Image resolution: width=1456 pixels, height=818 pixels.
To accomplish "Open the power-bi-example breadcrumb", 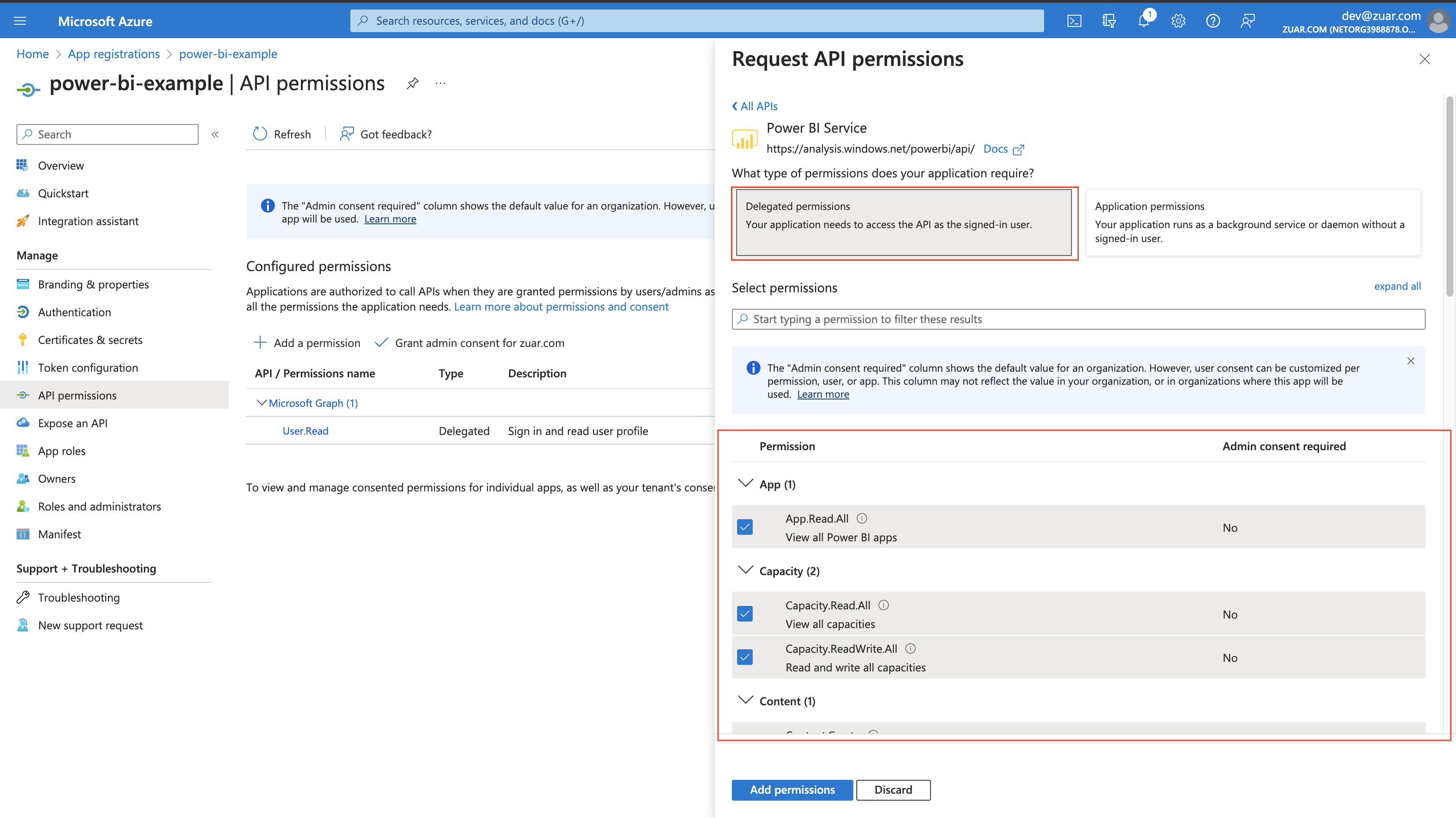I will 228,54.
